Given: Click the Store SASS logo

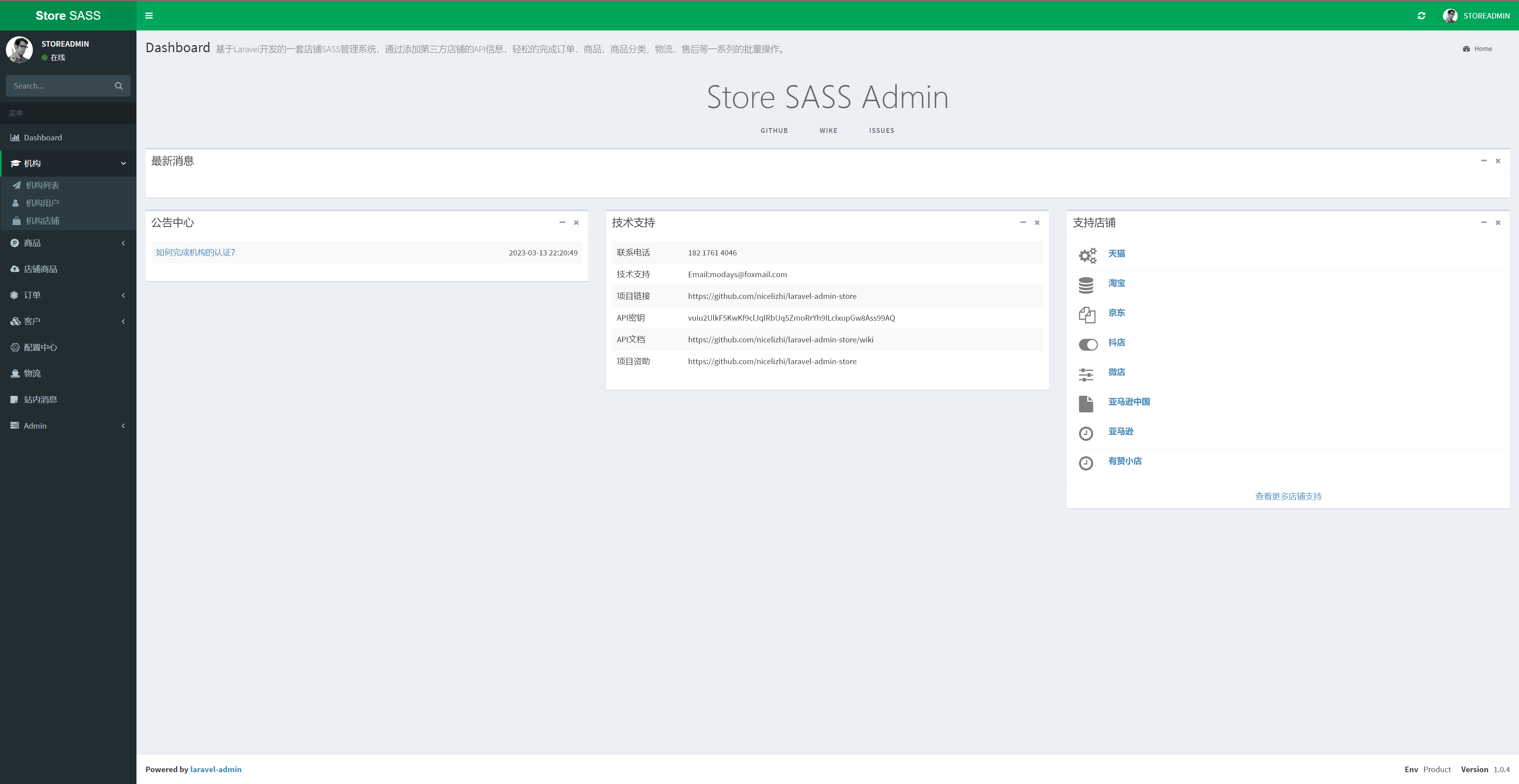Looking at the screenshot, I should click(x=68, y=16).
